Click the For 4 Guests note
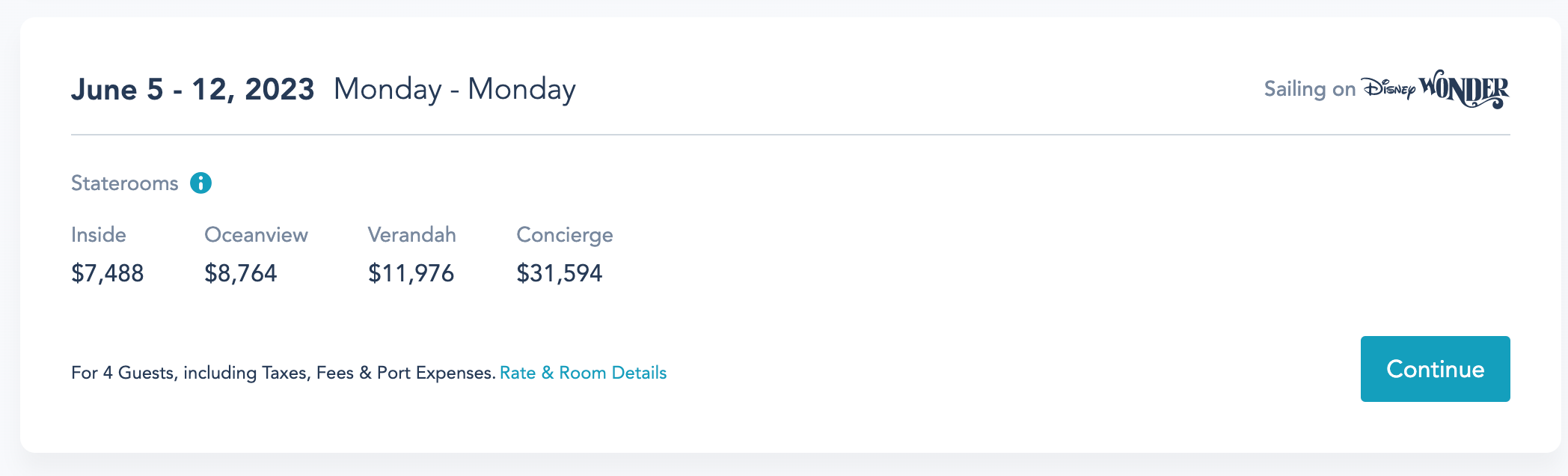Screen dimensions: 1568x476 123,373
